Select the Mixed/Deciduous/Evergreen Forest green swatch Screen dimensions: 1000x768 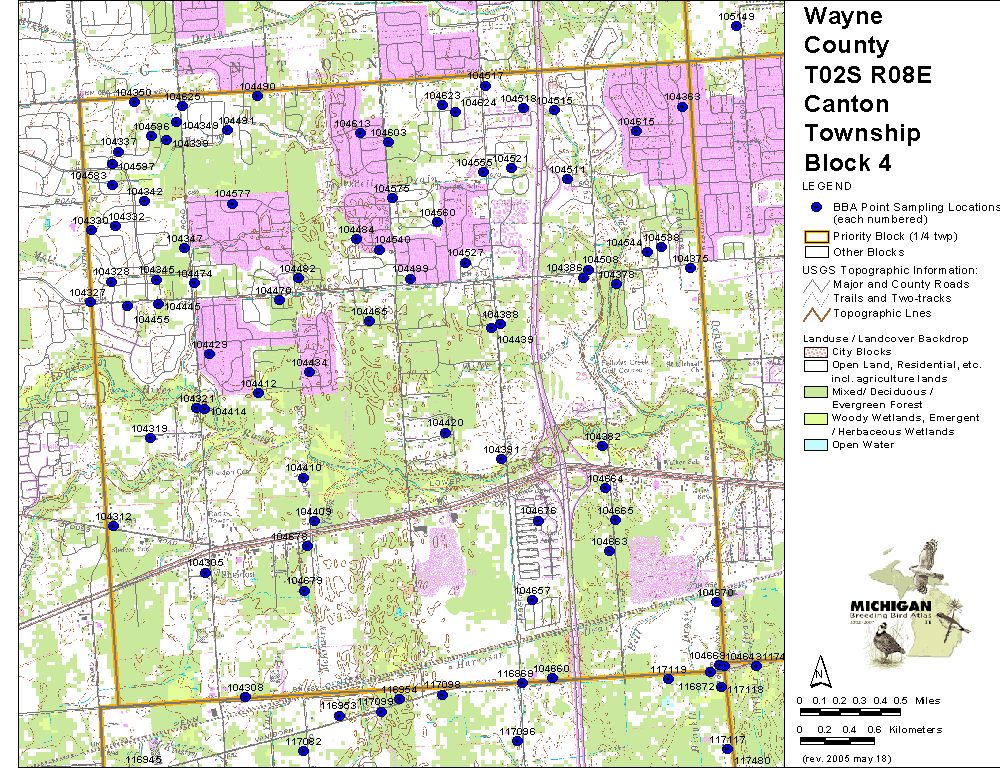click(816, 392)
